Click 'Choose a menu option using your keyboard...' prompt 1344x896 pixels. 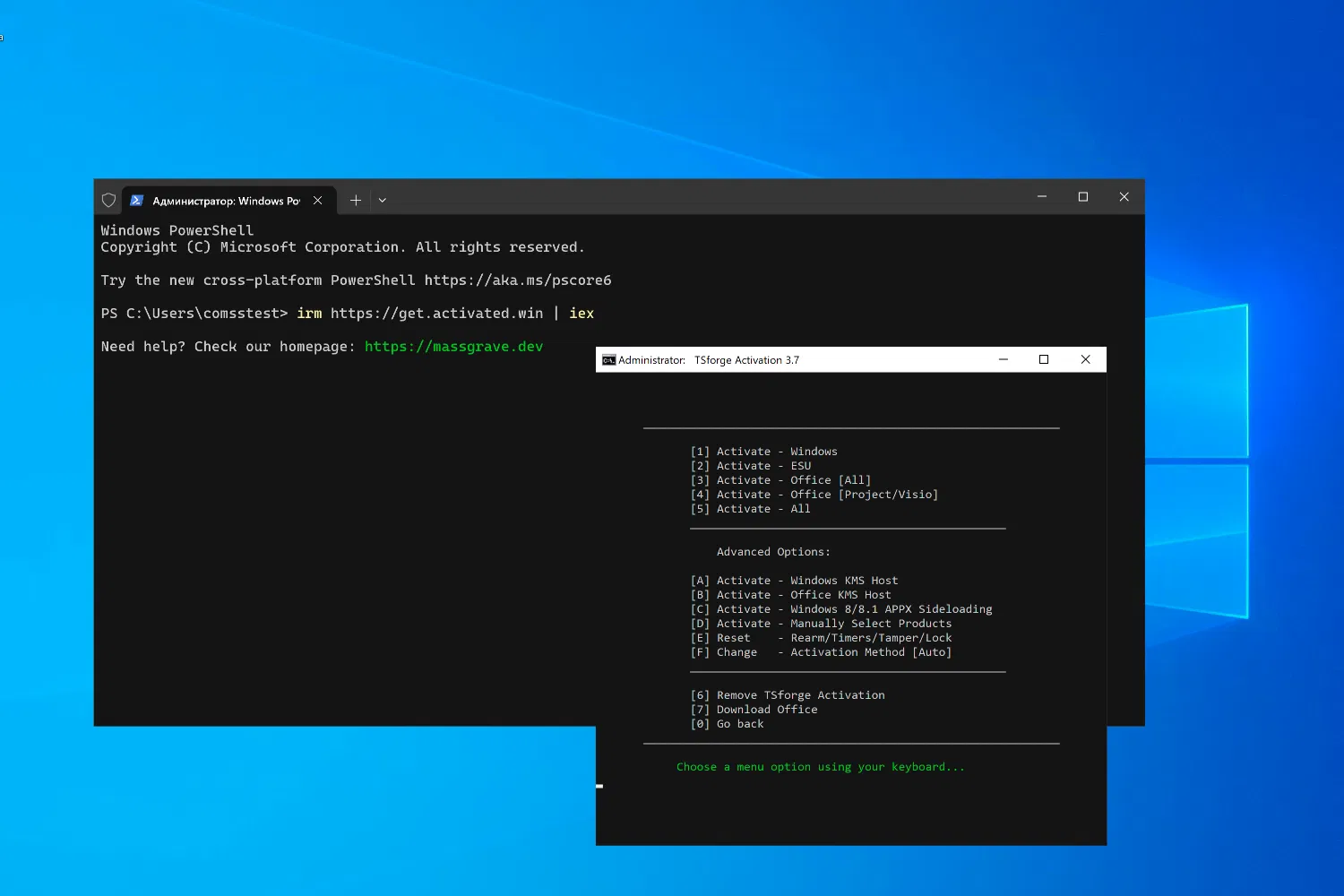coord(821,767)
